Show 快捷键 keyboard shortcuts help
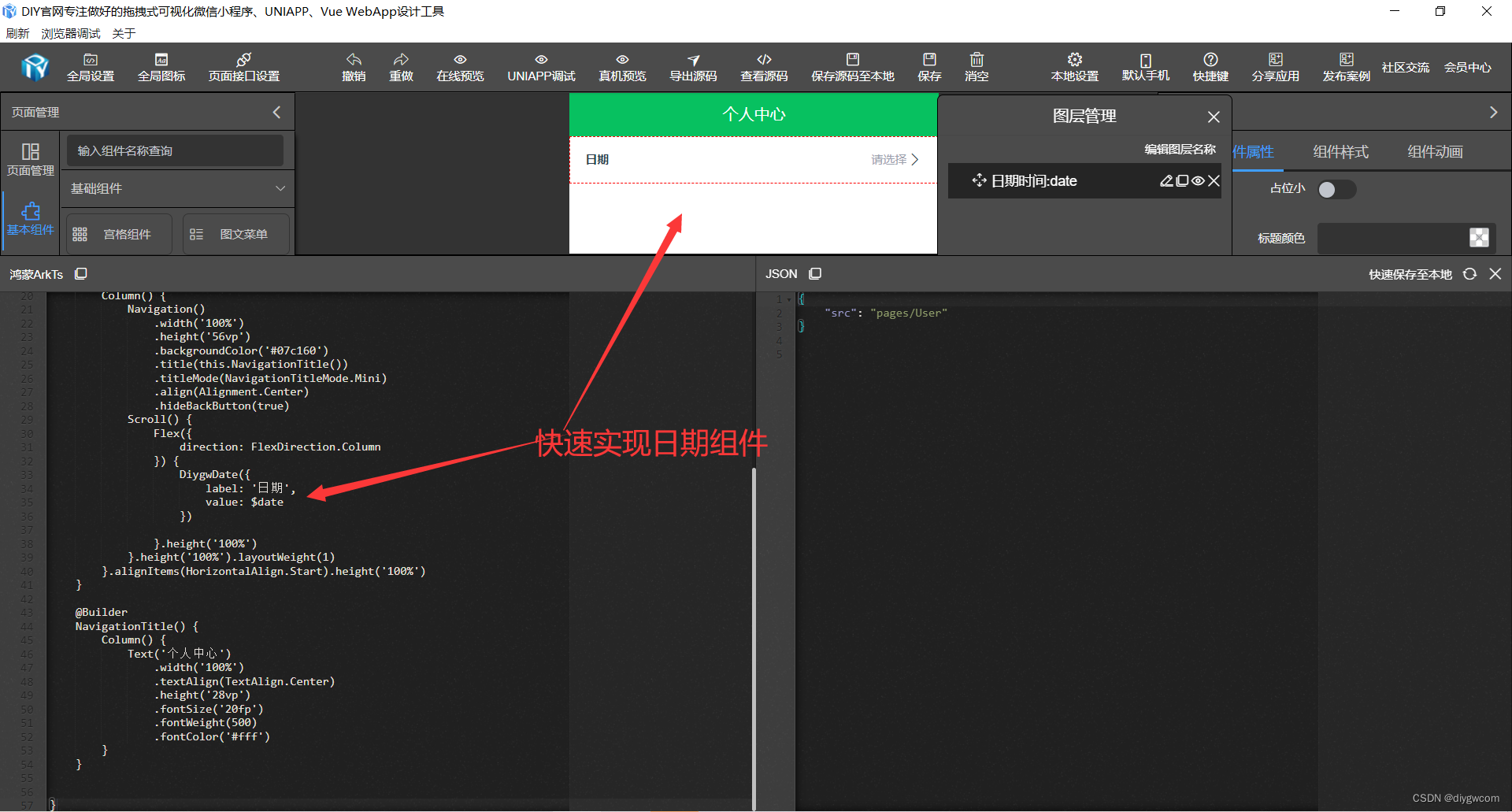Viewport: 1512px width, 812px height. coord(1210,68)
